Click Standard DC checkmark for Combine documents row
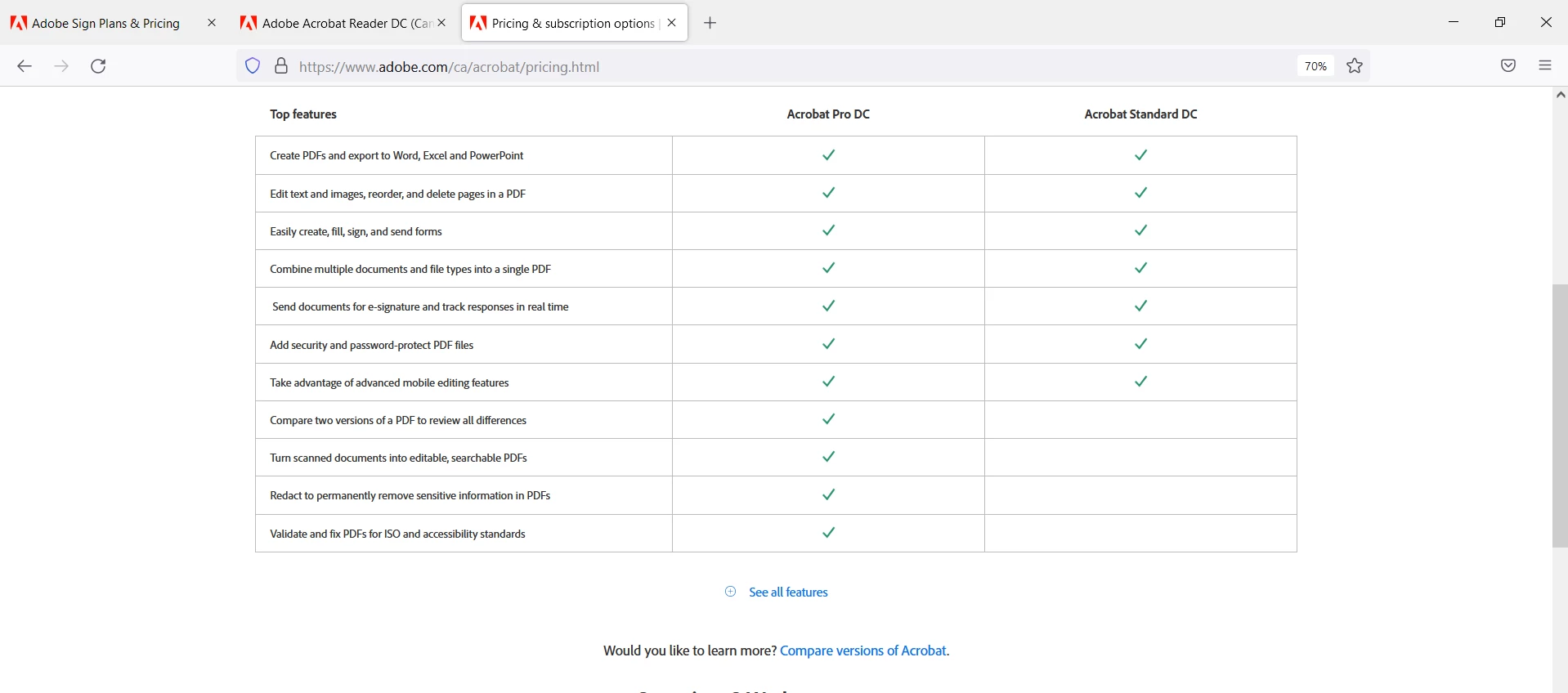The image size is (1568, 693). click(1140, 268)
